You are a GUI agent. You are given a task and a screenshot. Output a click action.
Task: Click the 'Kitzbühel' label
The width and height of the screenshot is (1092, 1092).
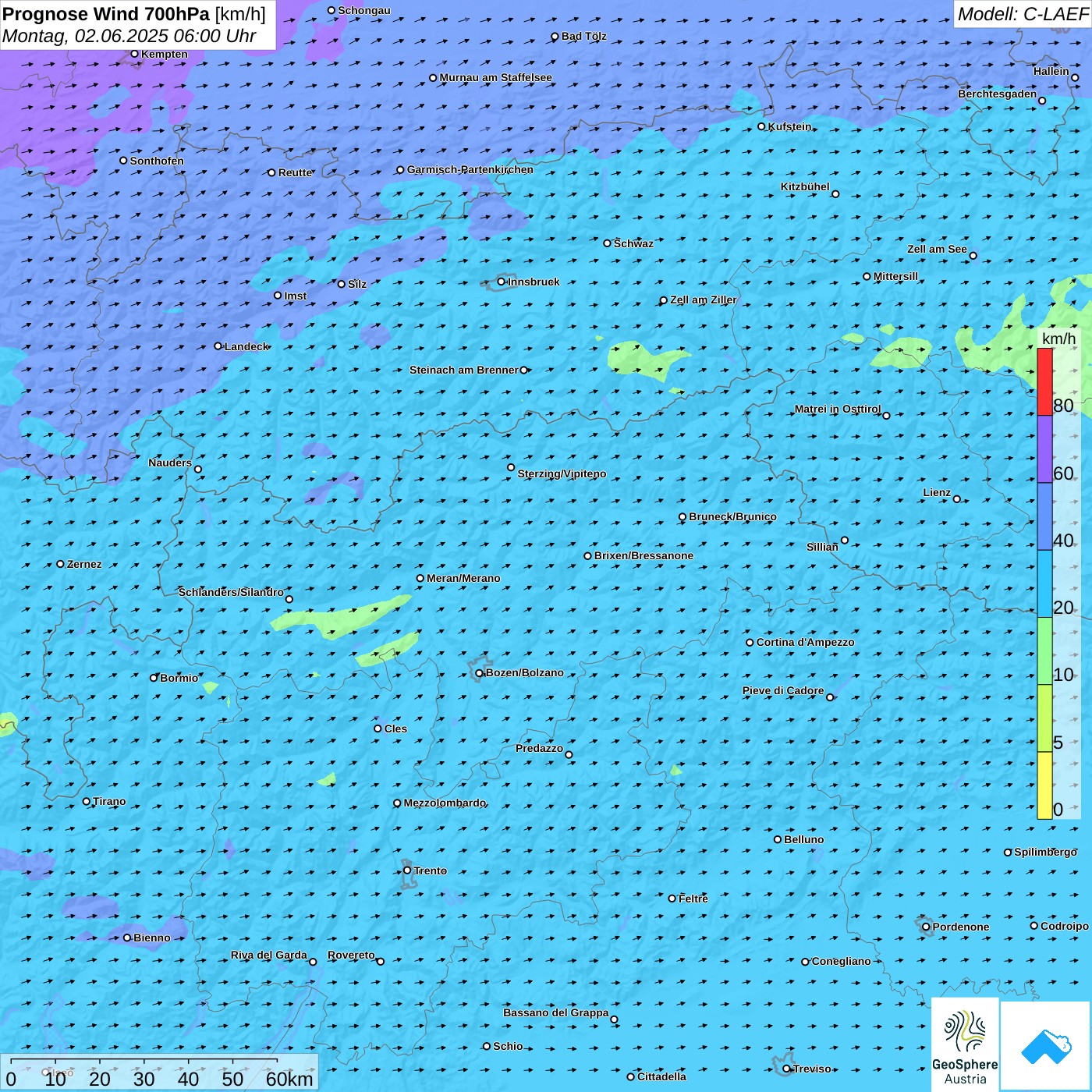[806, 186]
